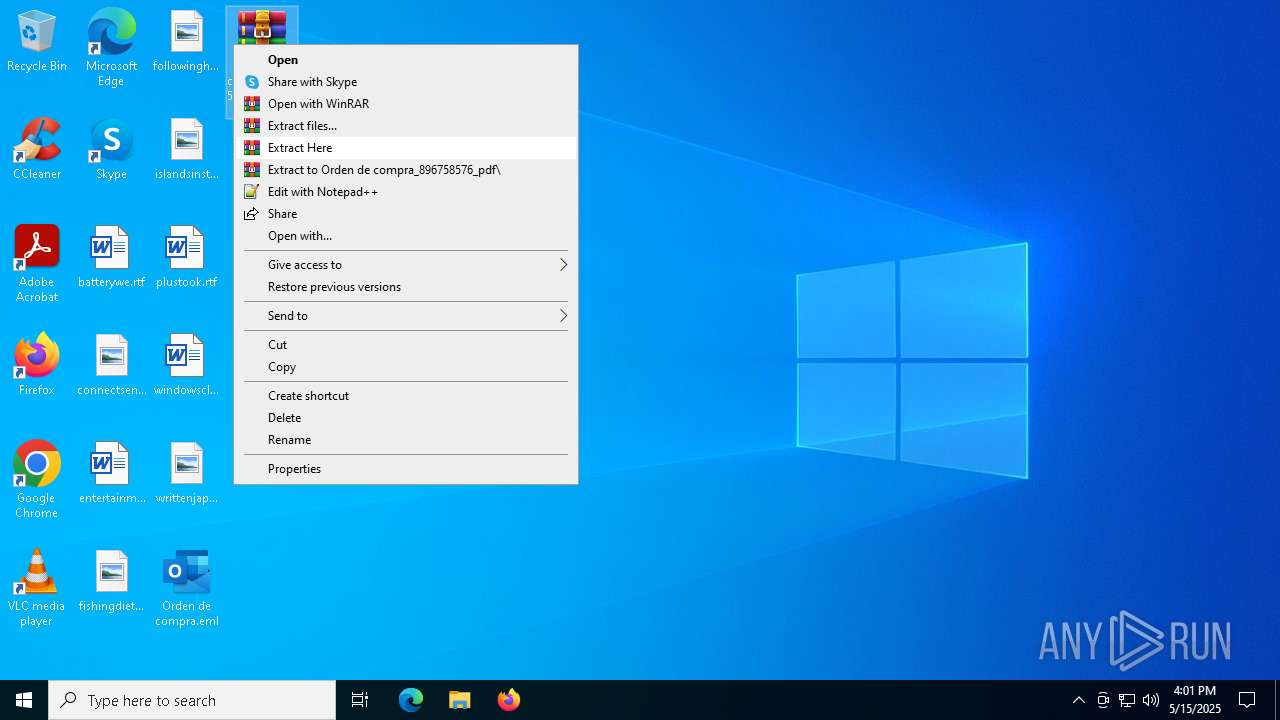Select the connectsen... file icon
1280x720 pixels.
pos(111,365)
